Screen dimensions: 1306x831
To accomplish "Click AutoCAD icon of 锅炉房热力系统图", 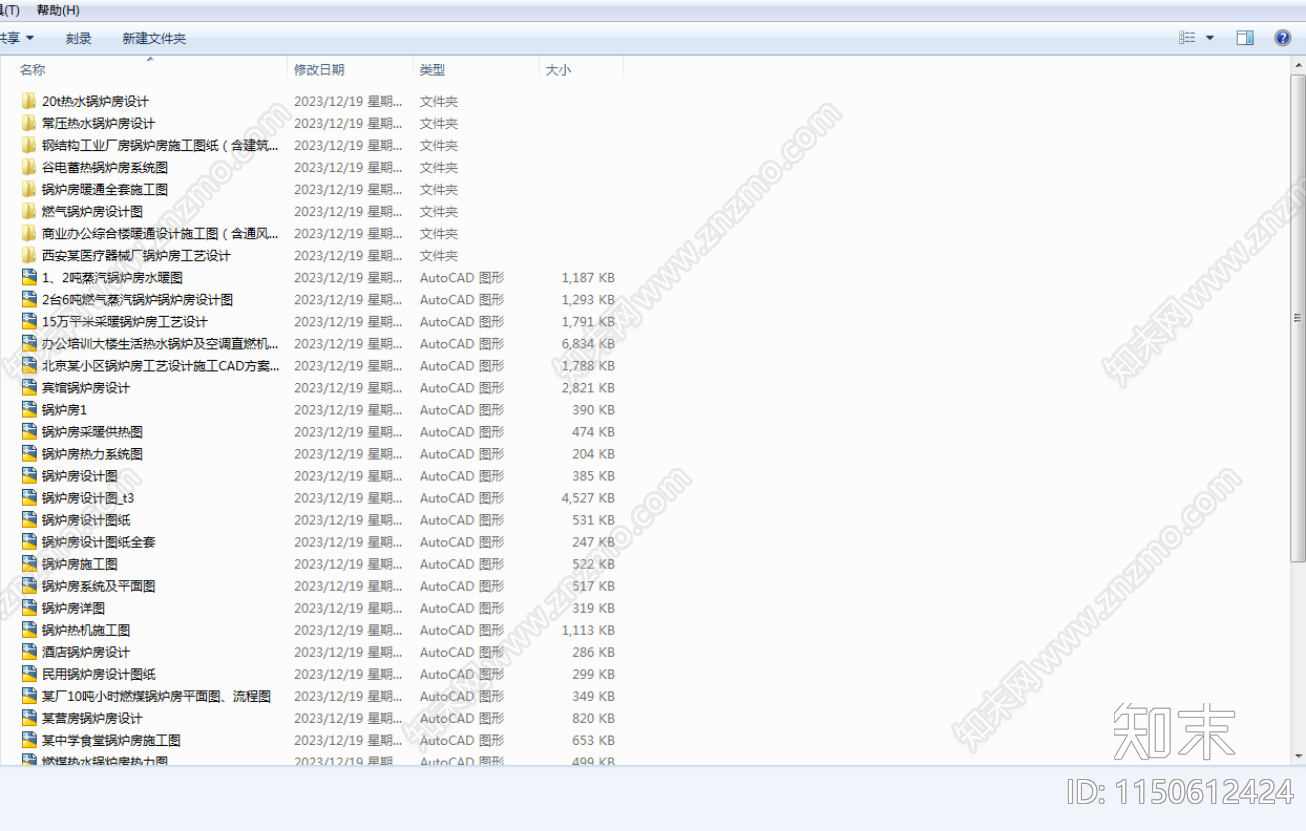I will [29, 453].
